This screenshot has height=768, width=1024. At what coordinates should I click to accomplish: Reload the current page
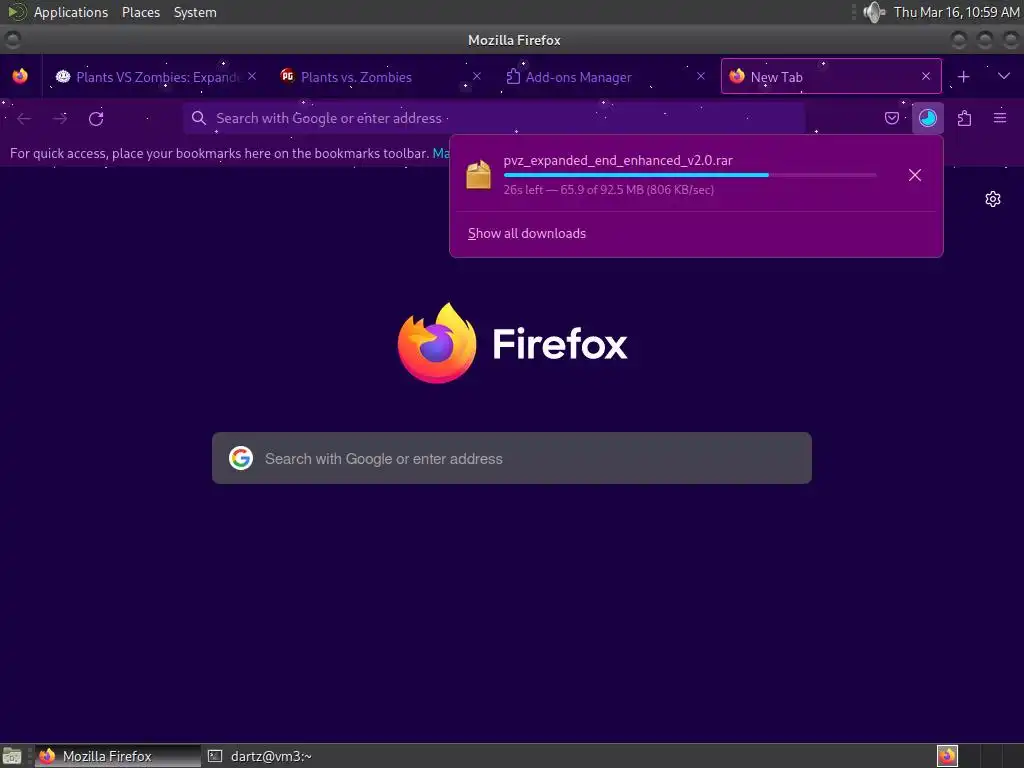pyautogui.click(x=96, y=118)
